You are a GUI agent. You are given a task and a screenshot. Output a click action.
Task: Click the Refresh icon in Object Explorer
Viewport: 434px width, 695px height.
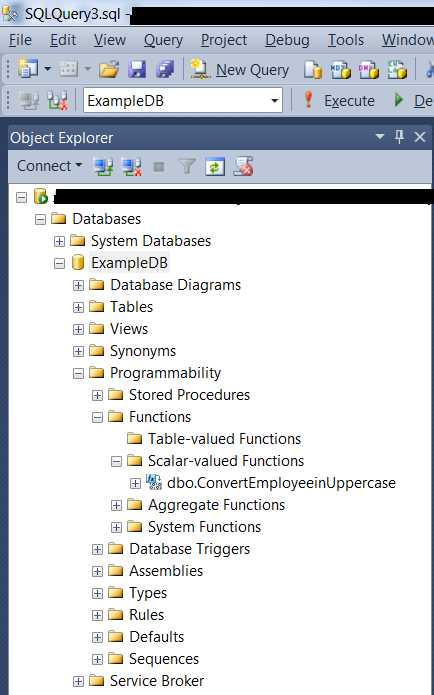click(x=215, y=167)
